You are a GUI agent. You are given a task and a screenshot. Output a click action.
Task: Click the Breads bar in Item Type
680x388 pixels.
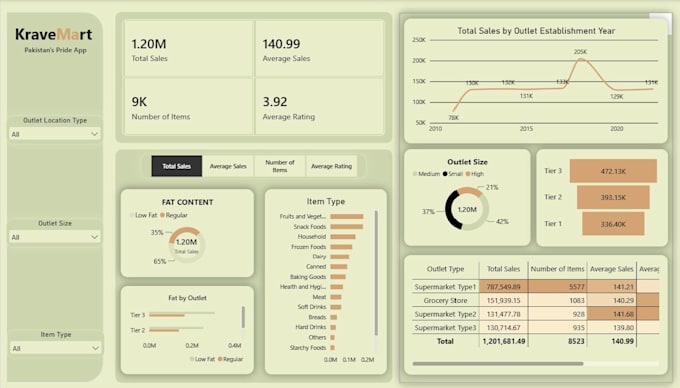333,317
